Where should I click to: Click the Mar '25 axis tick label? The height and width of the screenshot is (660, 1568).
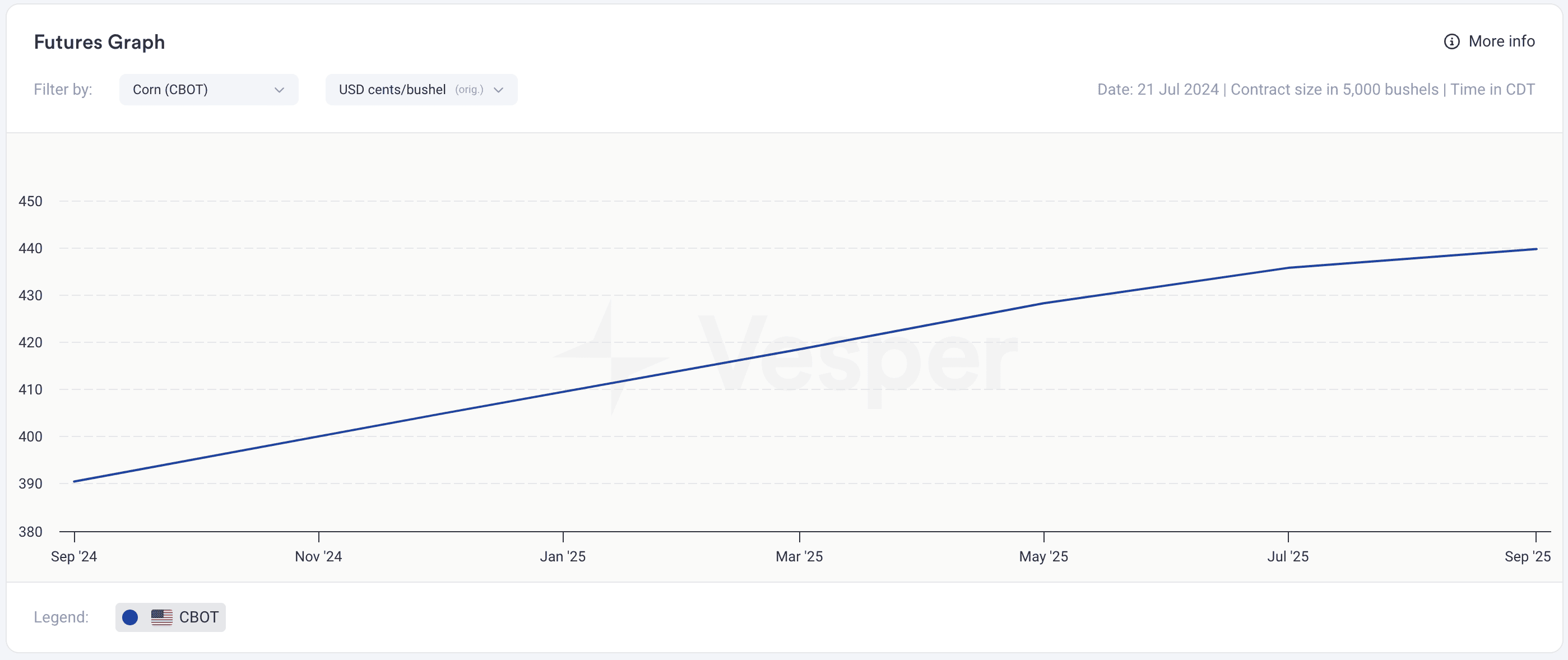tap(799, 556)
